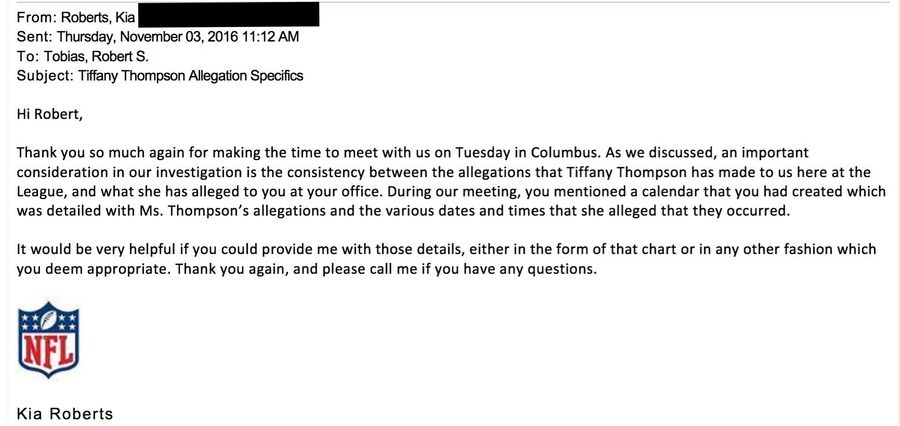Click the 'From:' field label

[x=37, y=17]
